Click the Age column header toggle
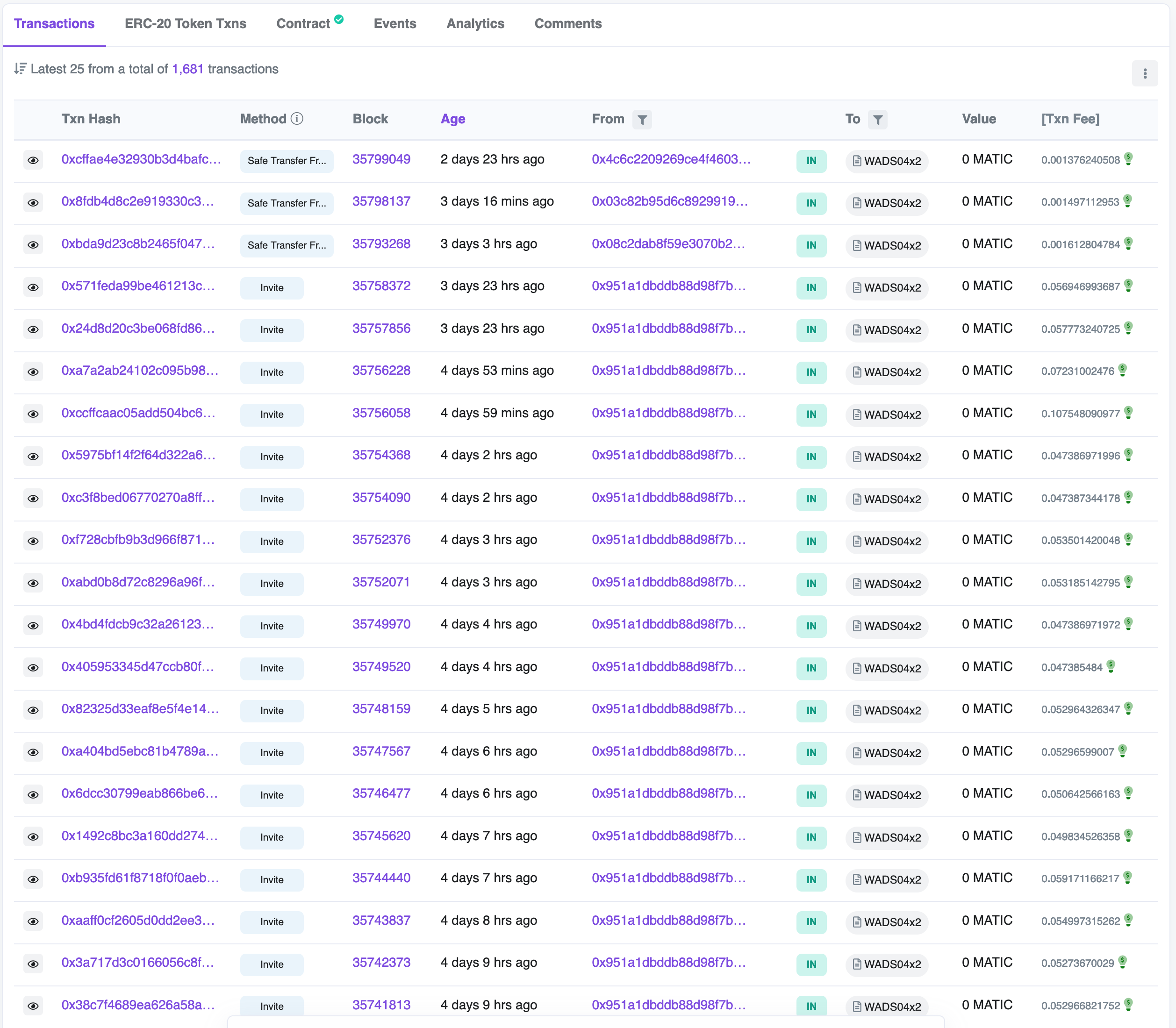The width and height of the screenshot is (1176, 1028). click(x=452, y=119)
